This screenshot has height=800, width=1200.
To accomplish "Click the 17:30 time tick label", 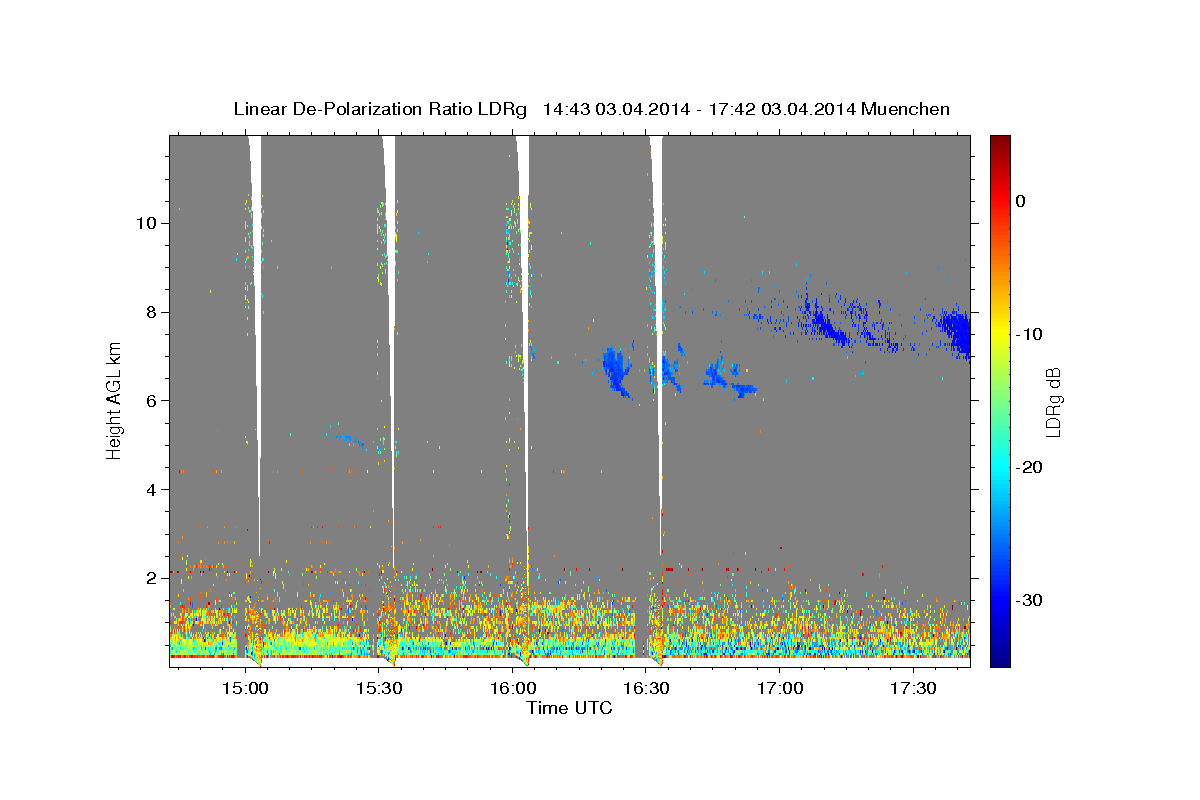I will point(913,688).
